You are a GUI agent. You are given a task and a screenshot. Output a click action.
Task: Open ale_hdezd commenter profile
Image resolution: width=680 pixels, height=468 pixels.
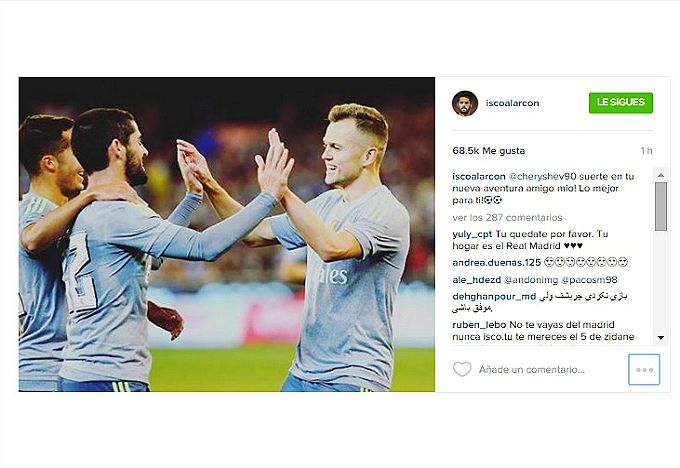477,280
